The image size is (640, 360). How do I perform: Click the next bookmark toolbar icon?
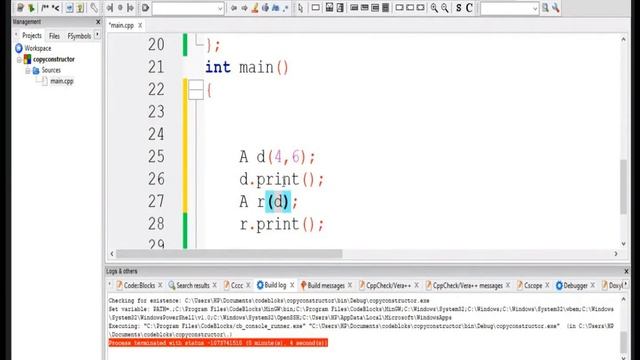(x=131, y=8)
